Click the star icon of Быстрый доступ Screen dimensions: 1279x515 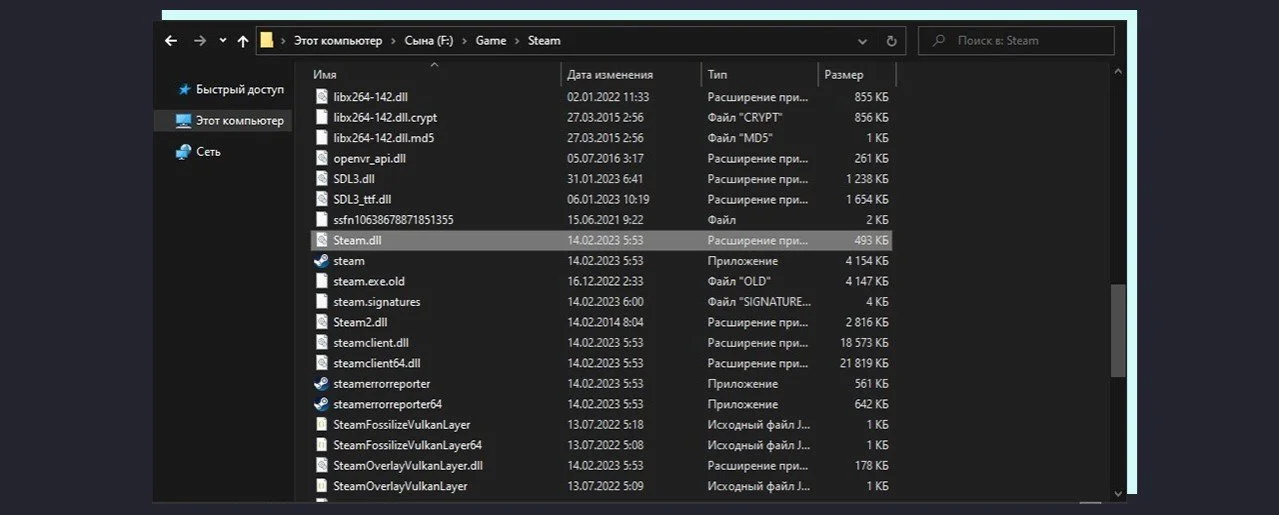[184, 89]
